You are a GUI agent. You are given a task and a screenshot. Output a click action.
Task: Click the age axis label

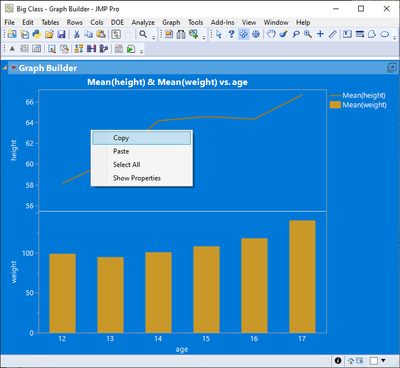click(x=182, y=349)
